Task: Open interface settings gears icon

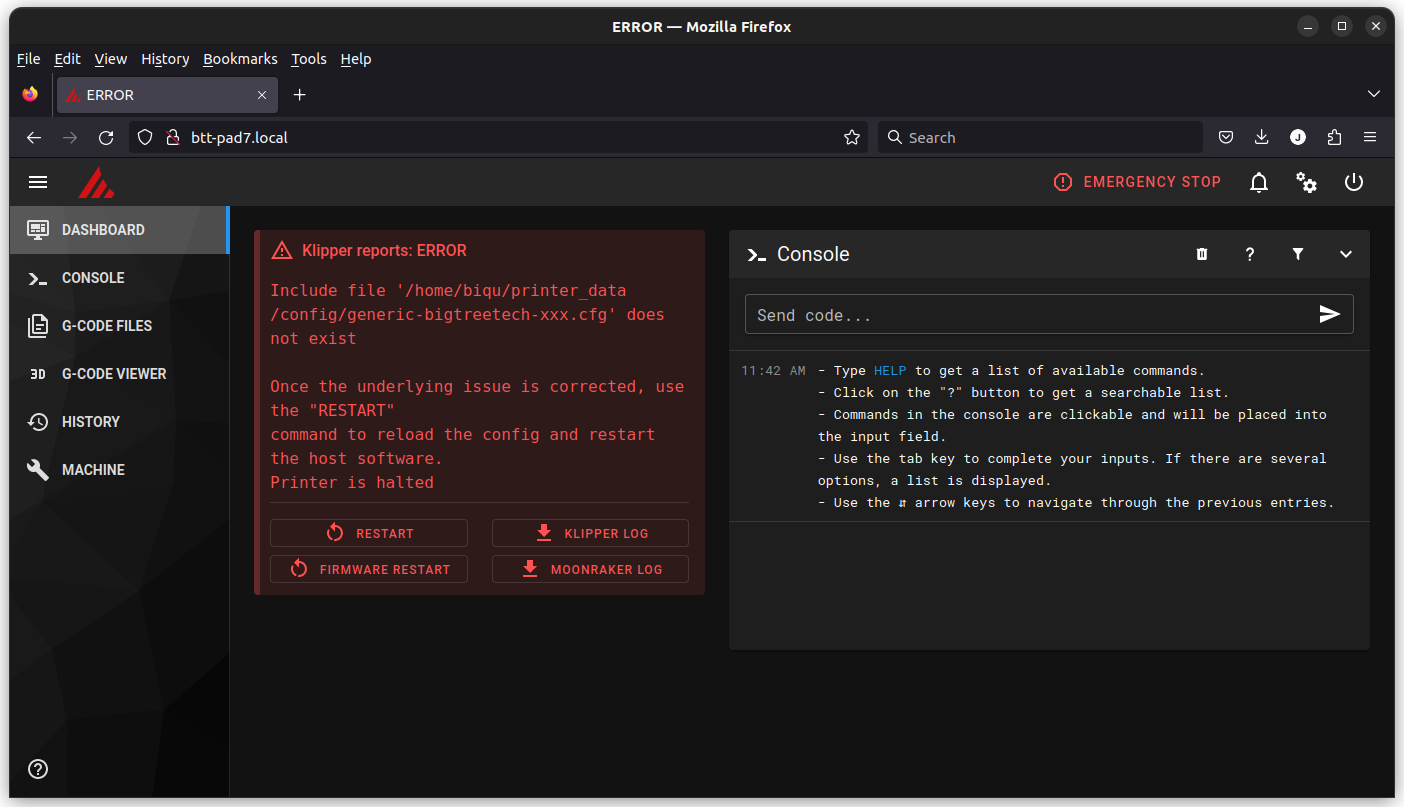Action: click(x=1306, y=182)
